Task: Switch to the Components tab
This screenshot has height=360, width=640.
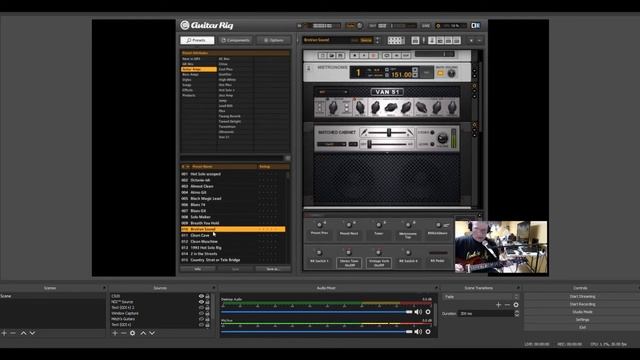Action: coord(236,40)
